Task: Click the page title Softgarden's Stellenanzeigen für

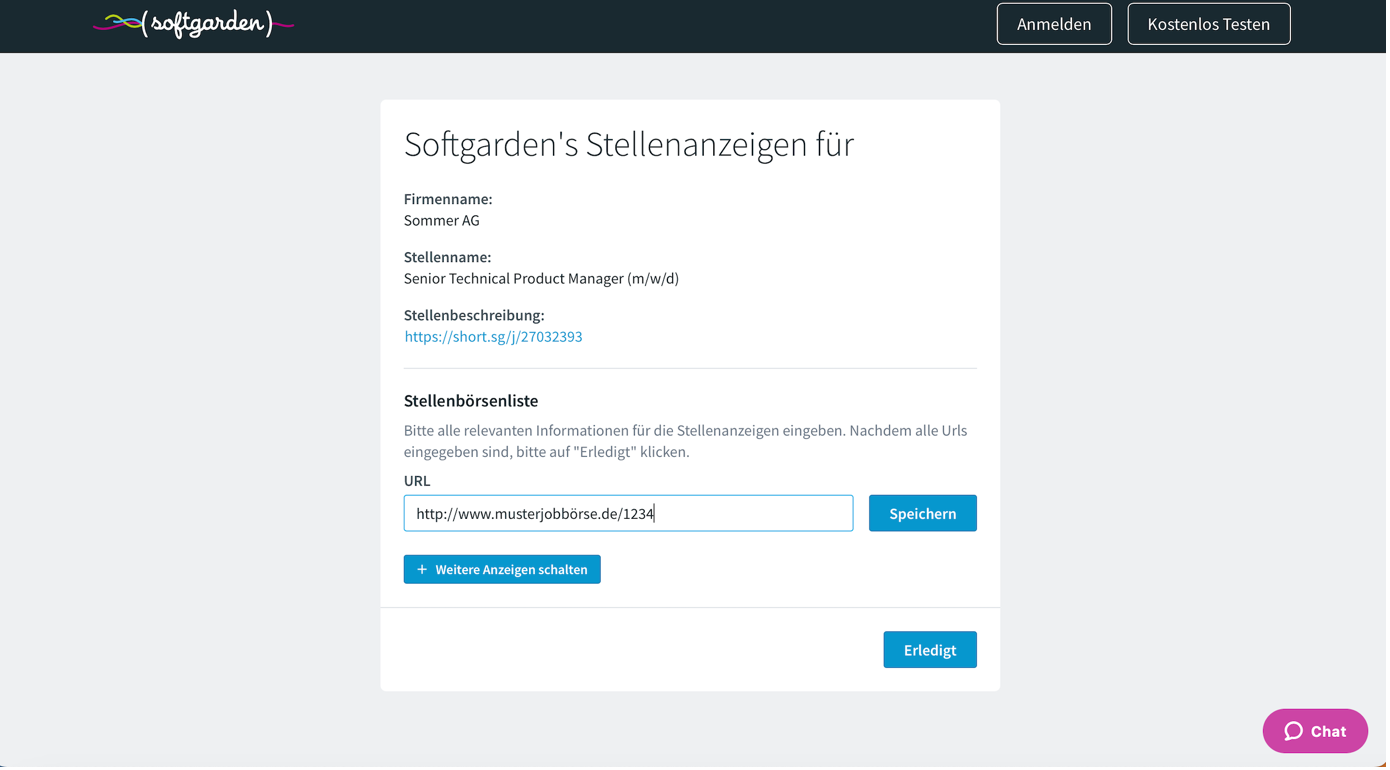Action: coord(629,144)
